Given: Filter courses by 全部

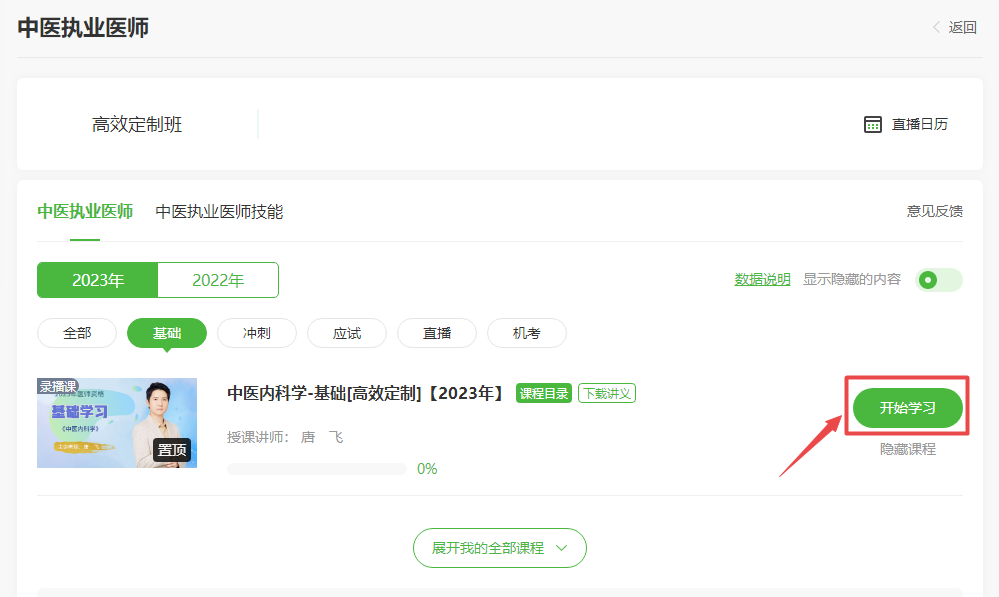Looking at the screenshot, I should pyautogui.click(x=77, y=333).
